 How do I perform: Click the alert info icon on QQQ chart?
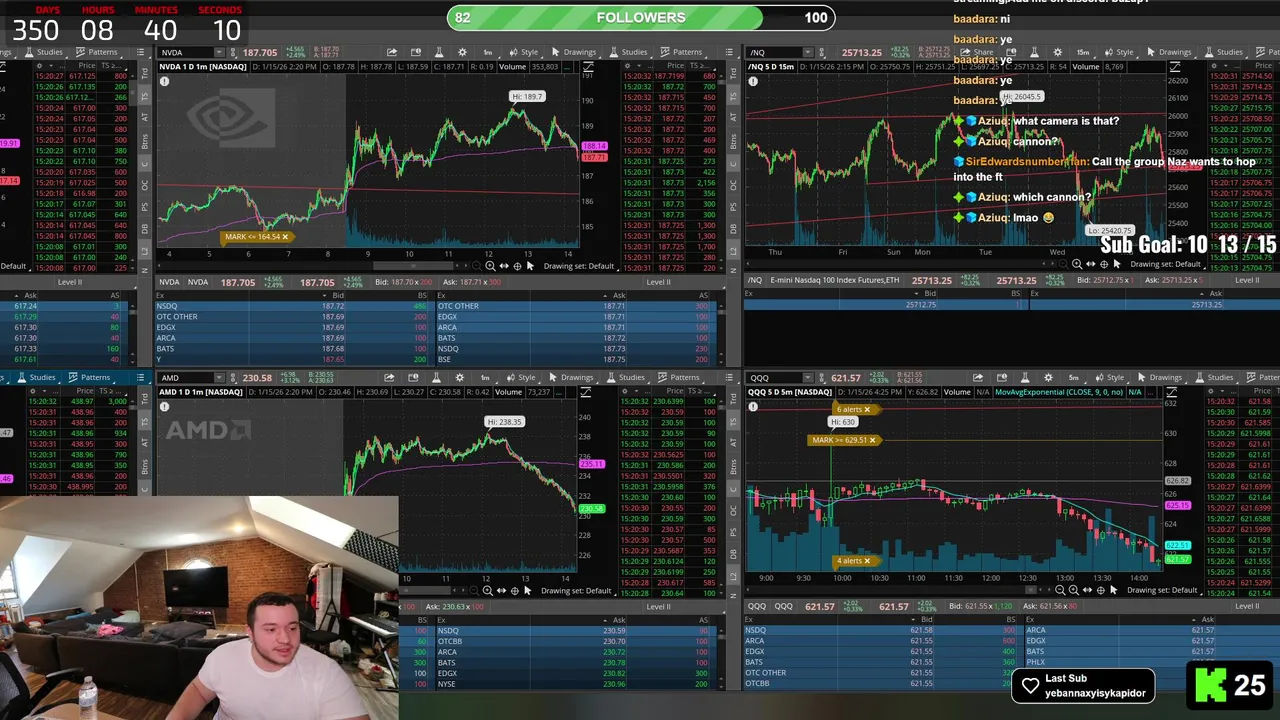752,406
